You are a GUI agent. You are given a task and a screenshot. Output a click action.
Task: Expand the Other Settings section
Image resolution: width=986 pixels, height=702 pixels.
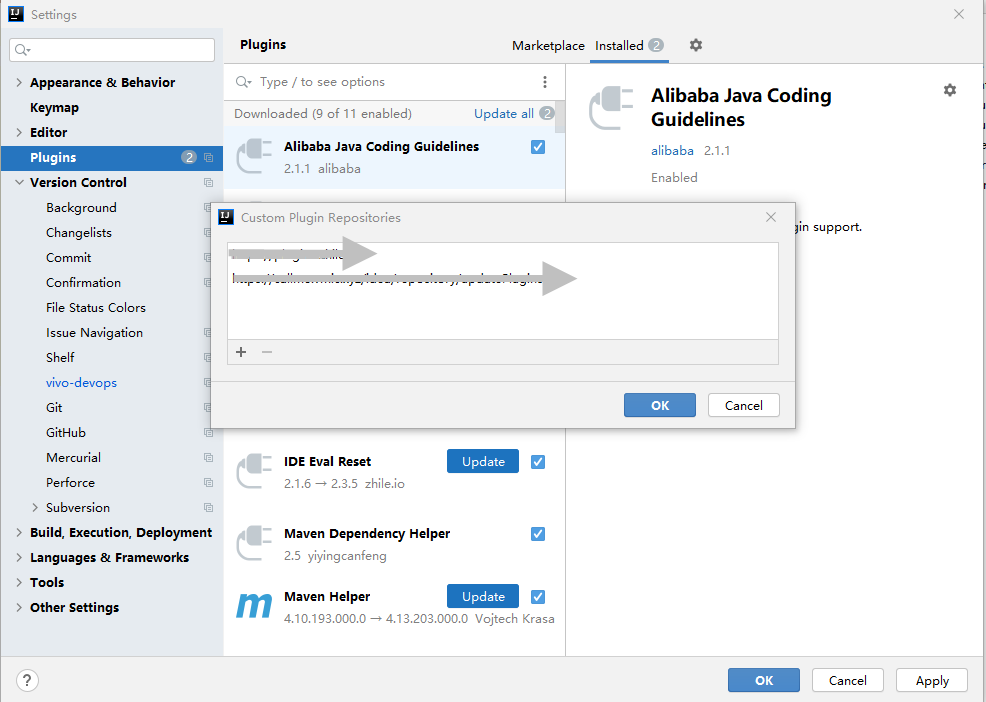pos(19,608)
